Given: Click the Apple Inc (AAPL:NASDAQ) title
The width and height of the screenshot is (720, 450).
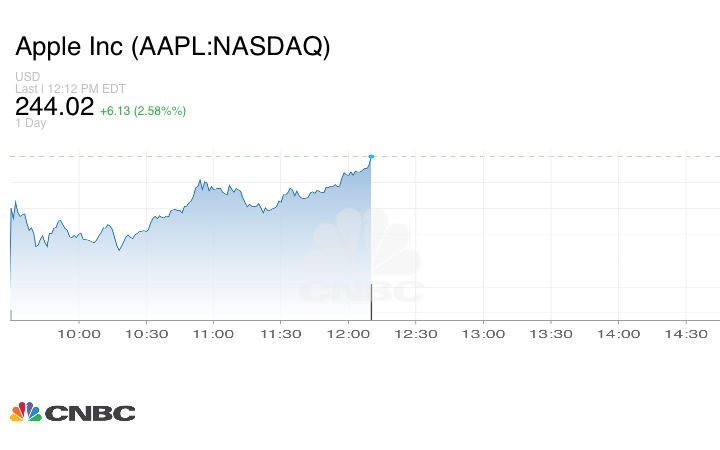Looking at the screenshot, I should 172,47.
